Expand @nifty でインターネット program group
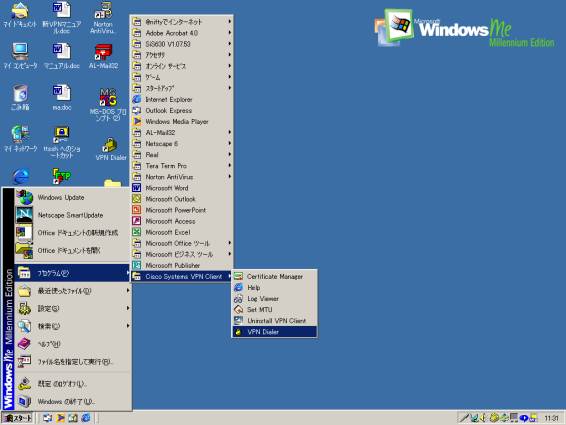This screenshot has width=566, height=425. click(182, 22)
